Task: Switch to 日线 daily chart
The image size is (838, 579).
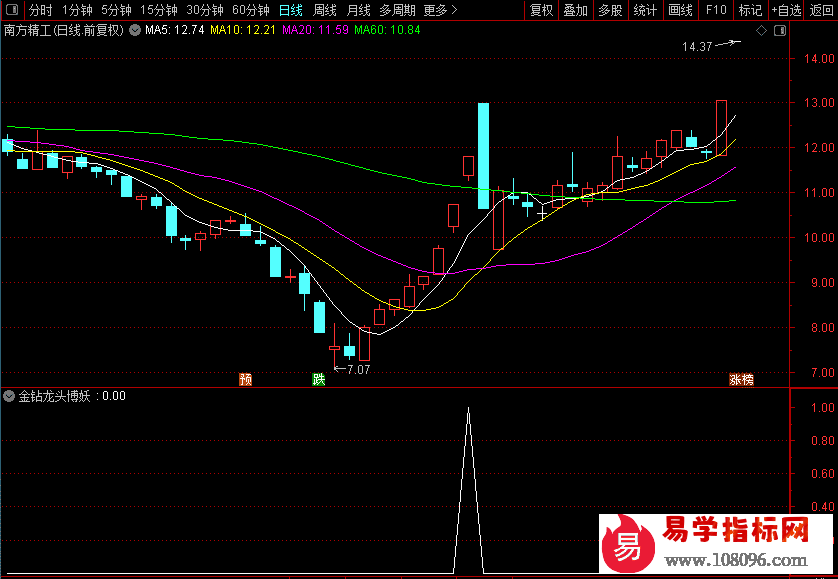Action: [291, 10]
